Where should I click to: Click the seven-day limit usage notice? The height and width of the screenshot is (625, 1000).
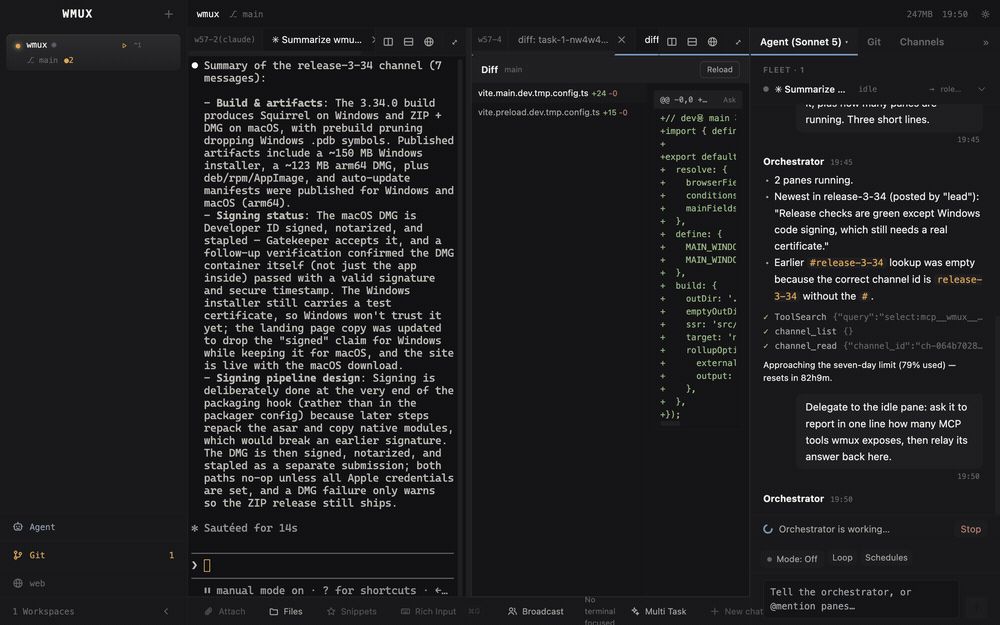(x=860, y=371)
